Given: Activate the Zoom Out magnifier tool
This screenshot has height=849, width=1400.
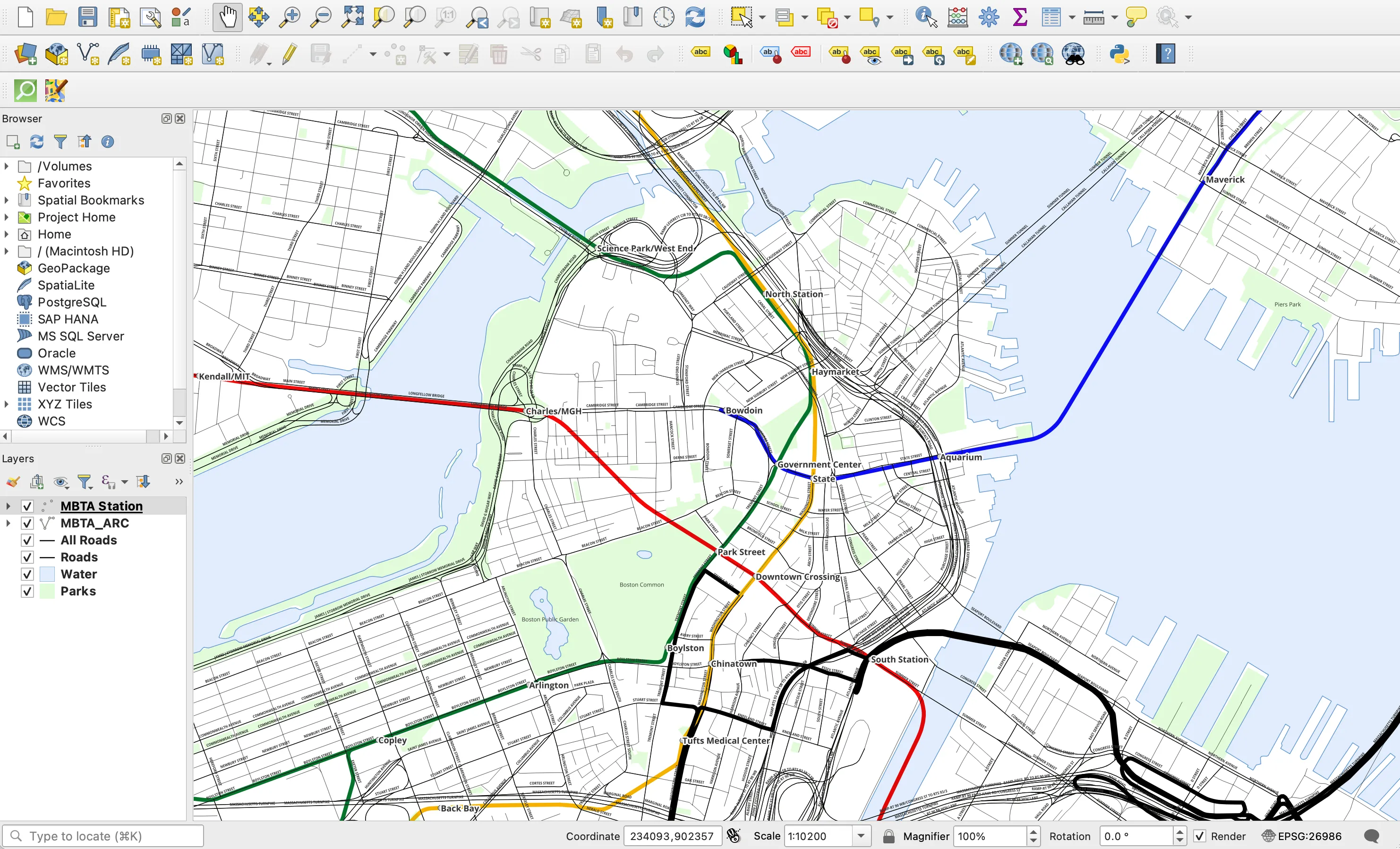Looking at the screenshot, I should pyautogui.click(x=321, y=17).
